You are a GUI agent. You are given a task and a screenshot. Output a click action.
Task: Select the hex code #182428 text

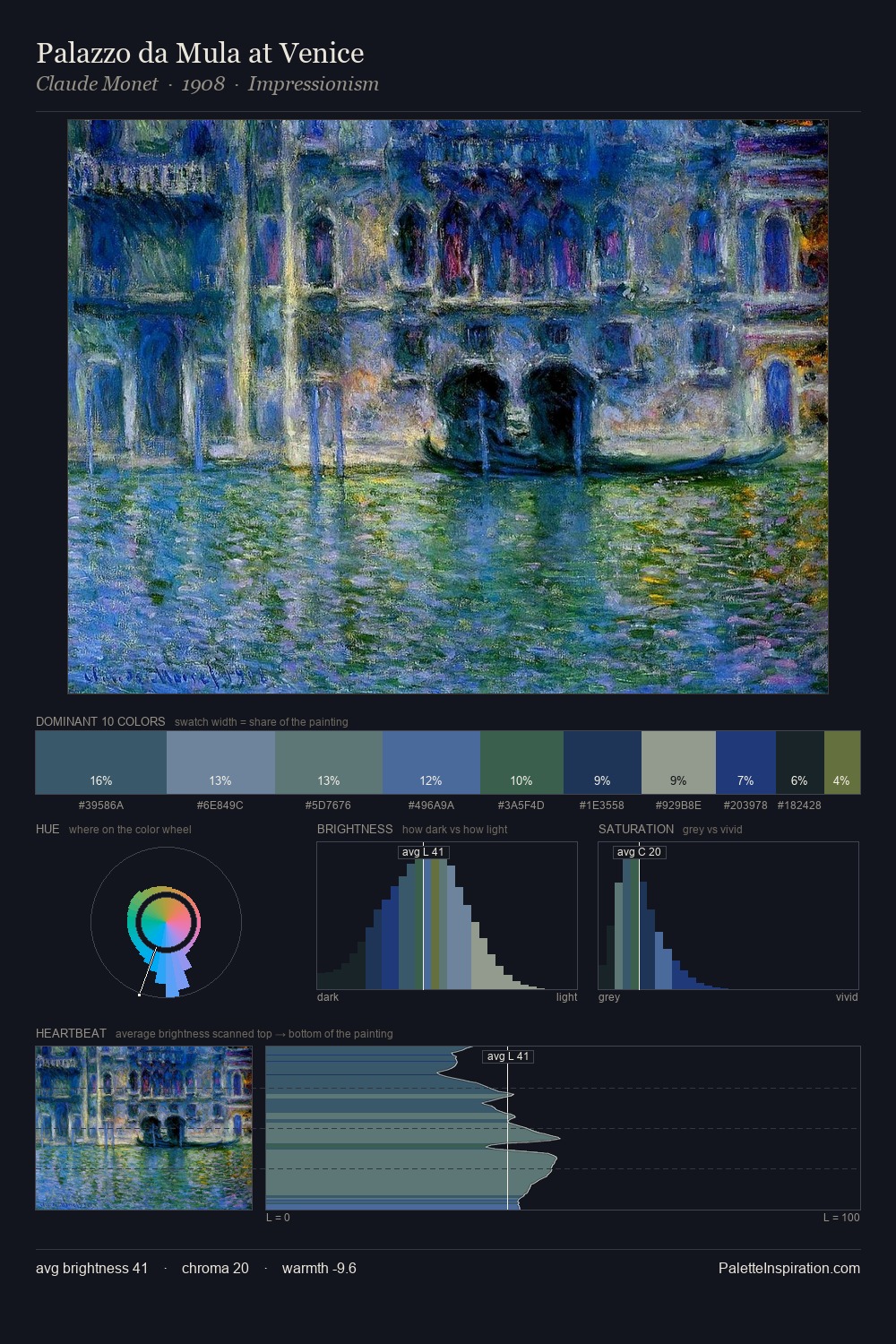(x=799, y=806)
